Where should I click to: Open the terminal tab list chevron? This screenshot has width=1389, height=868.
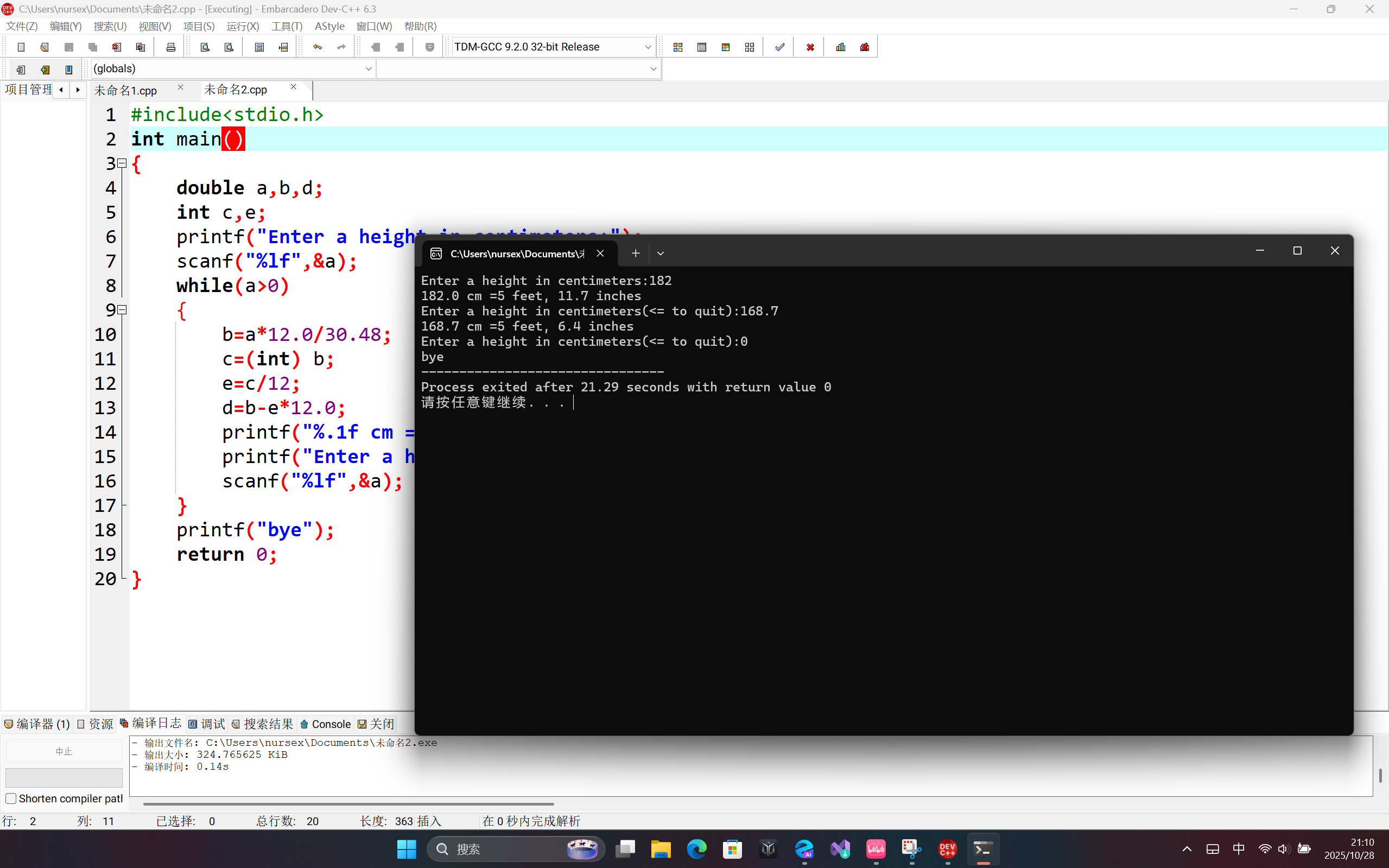(660, 253)
